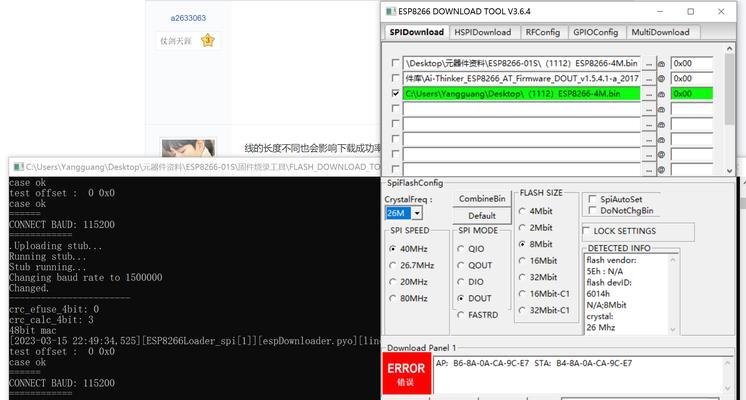Viewport: 746px width, 400px height.
Task: Uncheck the green highlighted ESP8266-4M.bin row
Action: tap(395, 93)
